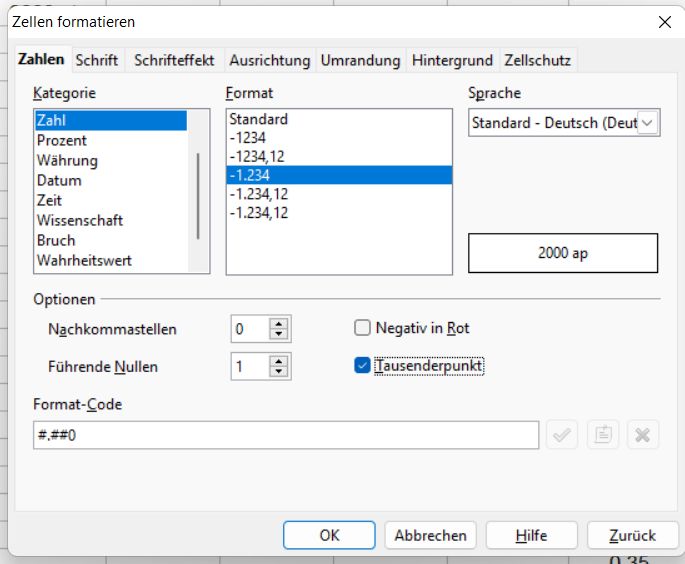Select the highlighted -1.234 format entry

[x=339, y=175]
